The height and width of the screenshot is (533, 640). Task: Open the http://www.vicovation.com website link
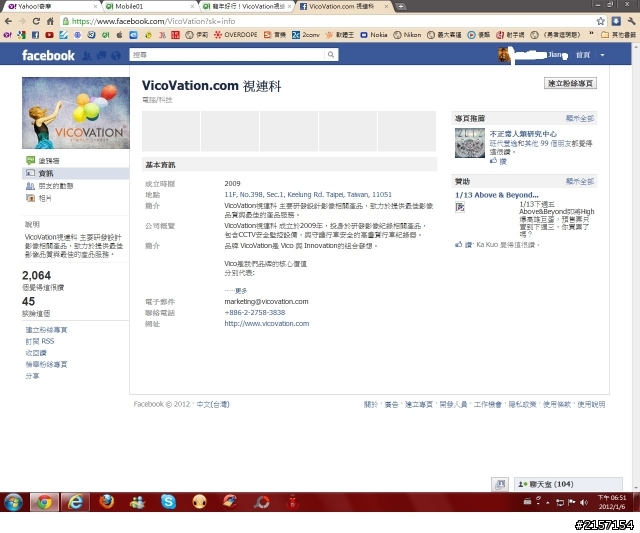click(267, 324)
